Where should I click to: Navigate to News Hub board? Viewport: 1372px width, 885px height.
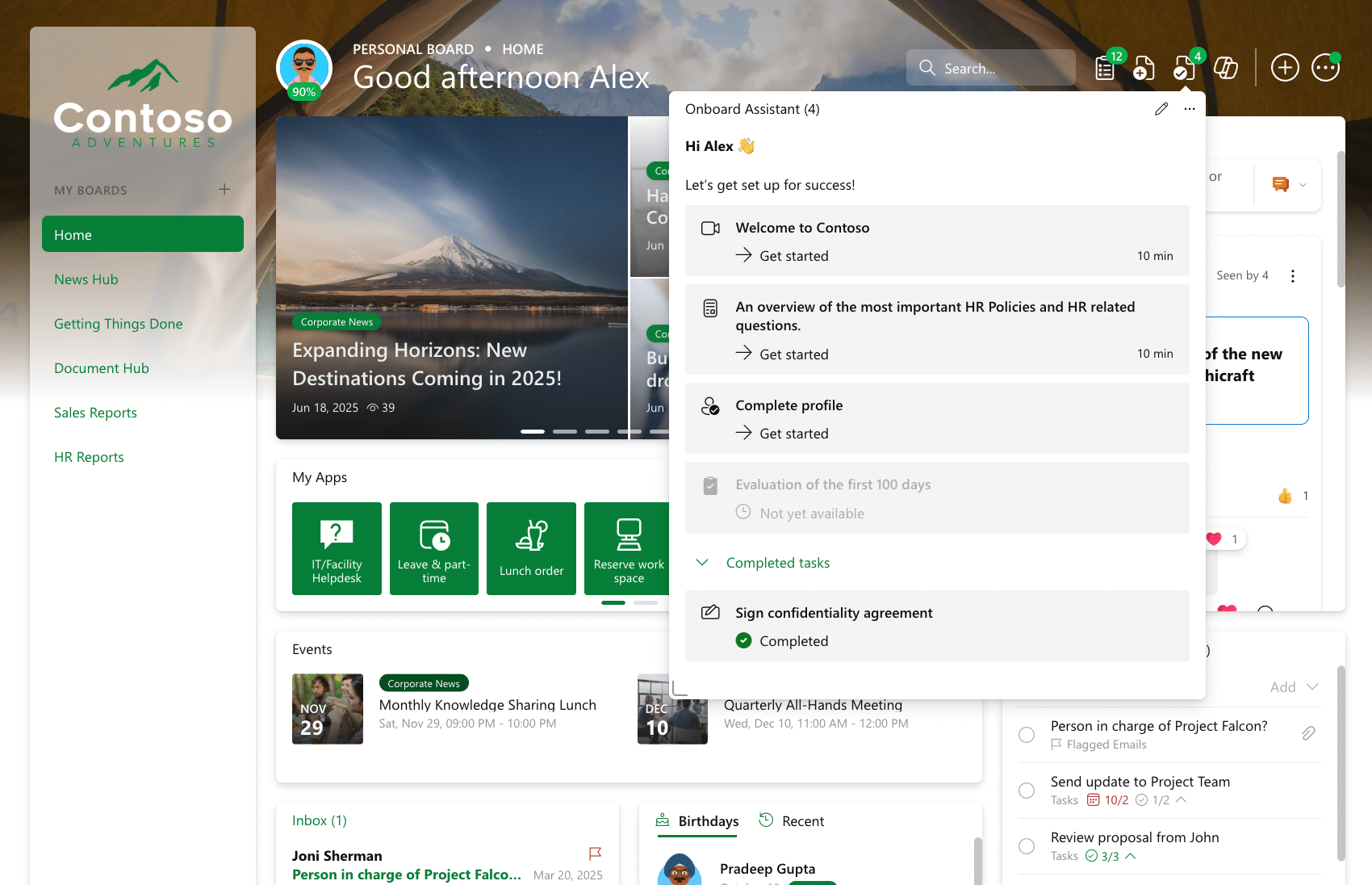click(86, 279)
